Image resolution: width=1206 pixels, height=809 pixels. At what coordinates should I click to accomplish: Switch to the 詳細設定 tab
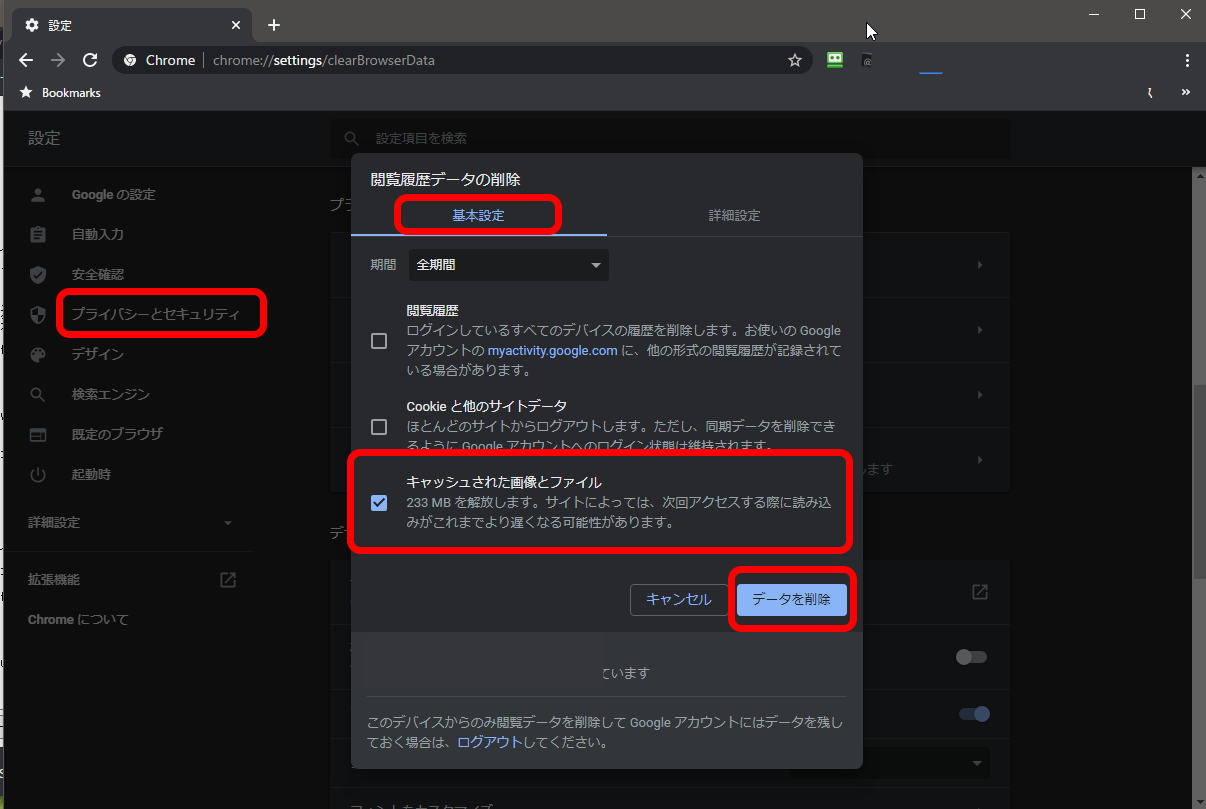point(734,216)
